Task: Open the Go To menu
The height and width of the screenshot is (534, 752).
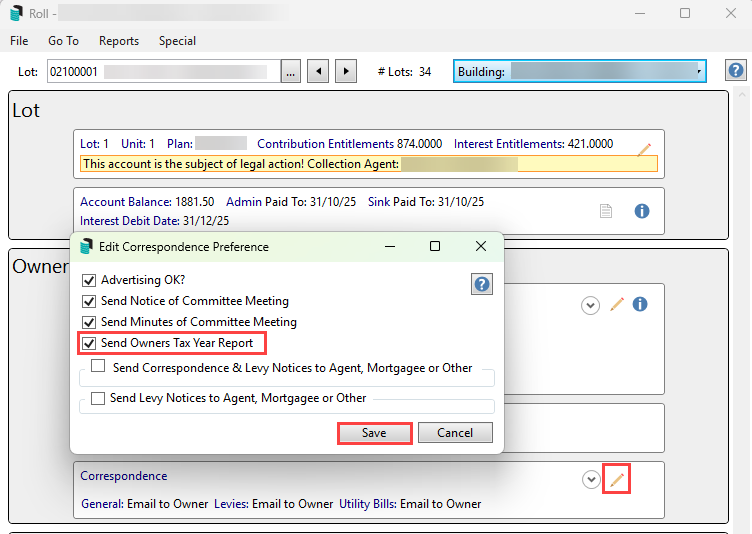Action: [63, 41]
